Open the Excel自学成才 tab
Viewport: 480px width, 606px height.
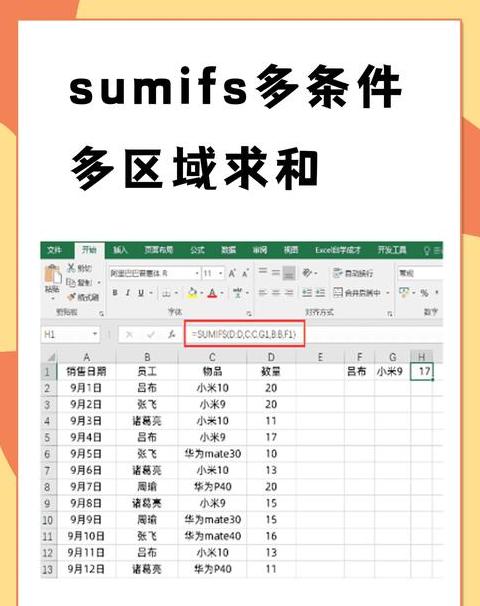[337, 250]
